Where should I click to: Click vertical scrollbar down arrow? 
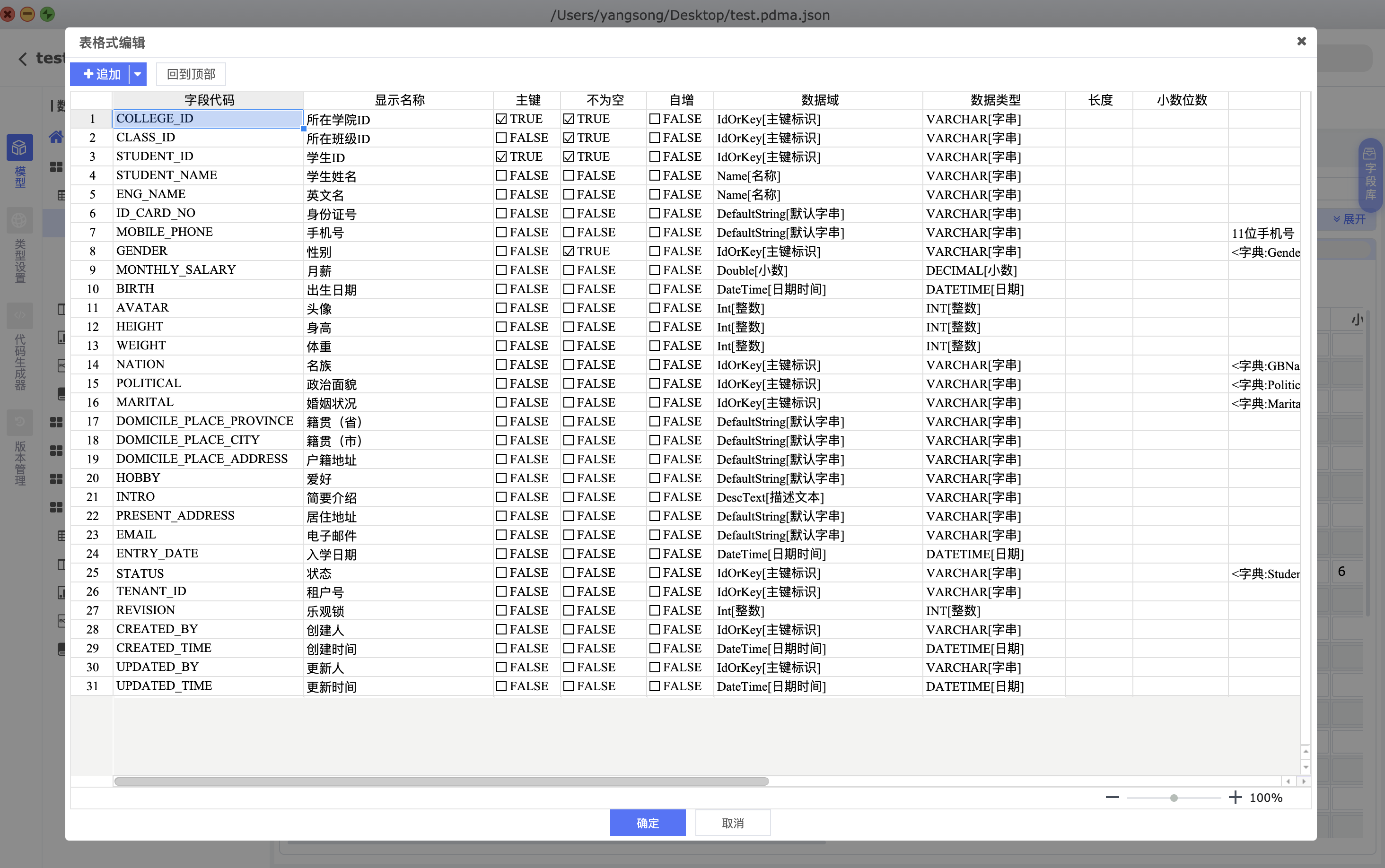point(1306,767)
